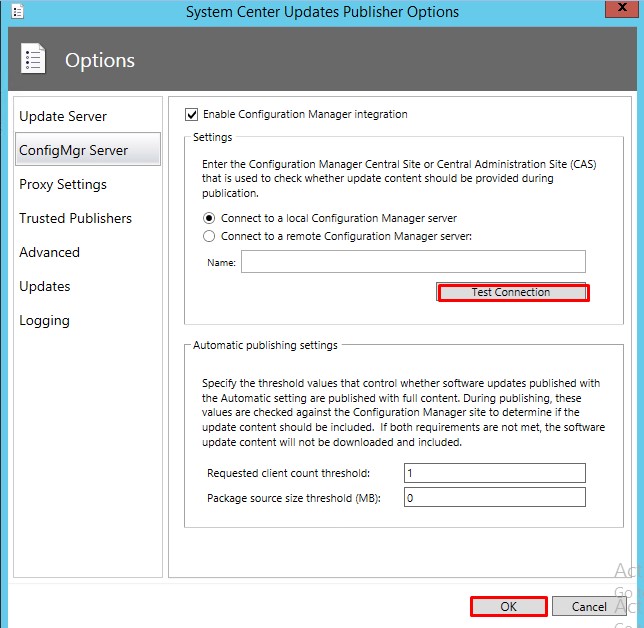Select the ConfigMgr Server sidebar item

tap(74, 150)
